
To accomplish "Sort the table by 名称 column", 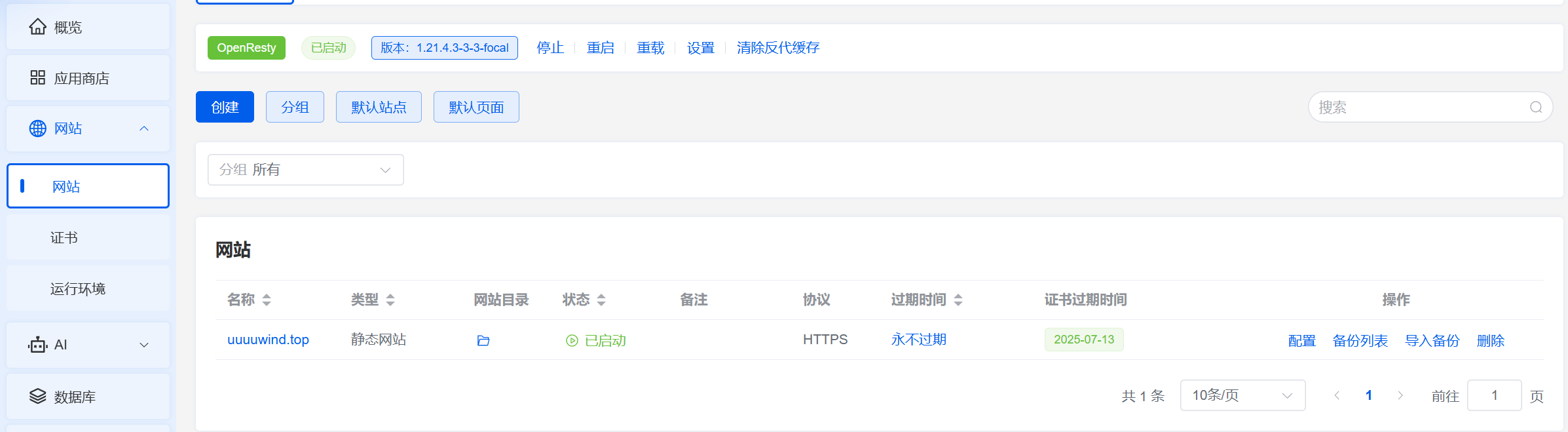I will tap(267, 300).
